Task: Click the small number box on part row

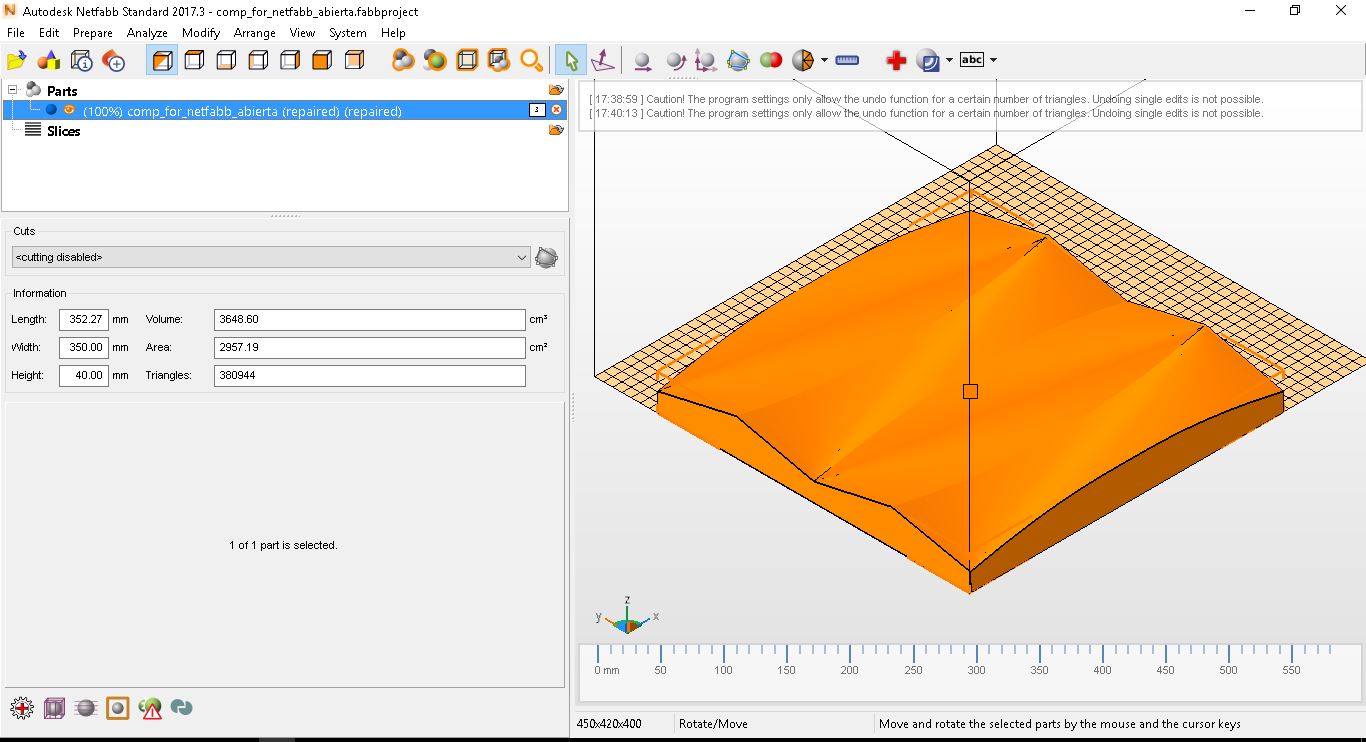Action: (x=537, y=110)
